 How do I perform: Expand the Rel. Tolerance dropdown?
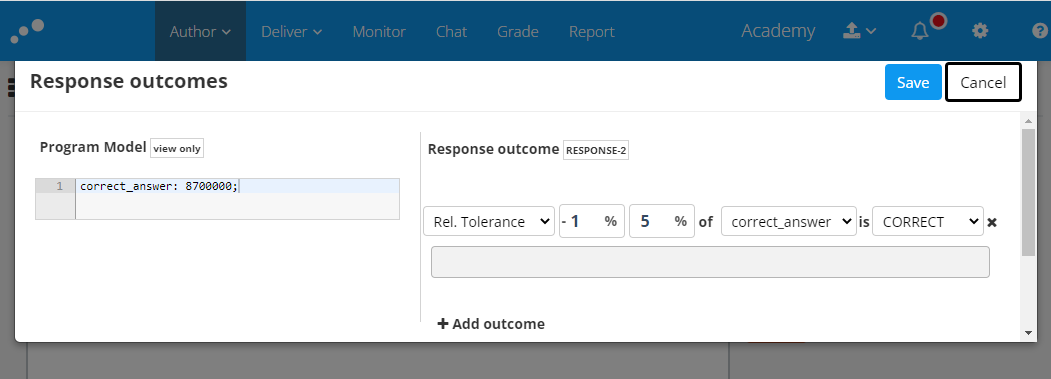coord(489,221)
